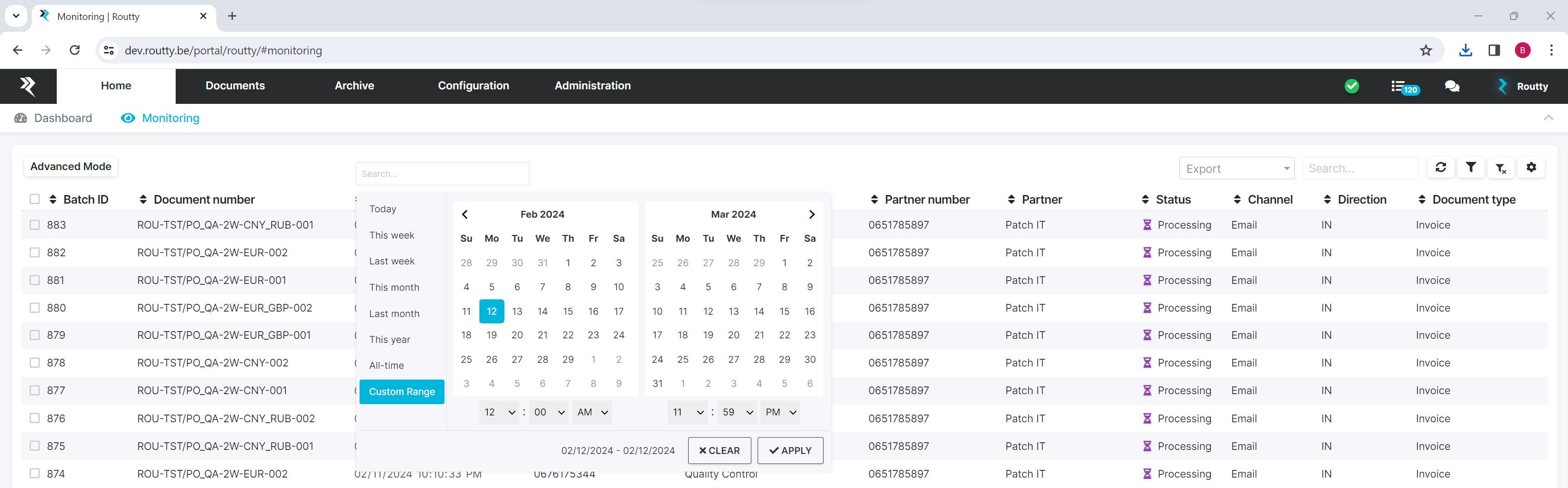Toggle the select-all header checkbox

click(x=35, y=200)
